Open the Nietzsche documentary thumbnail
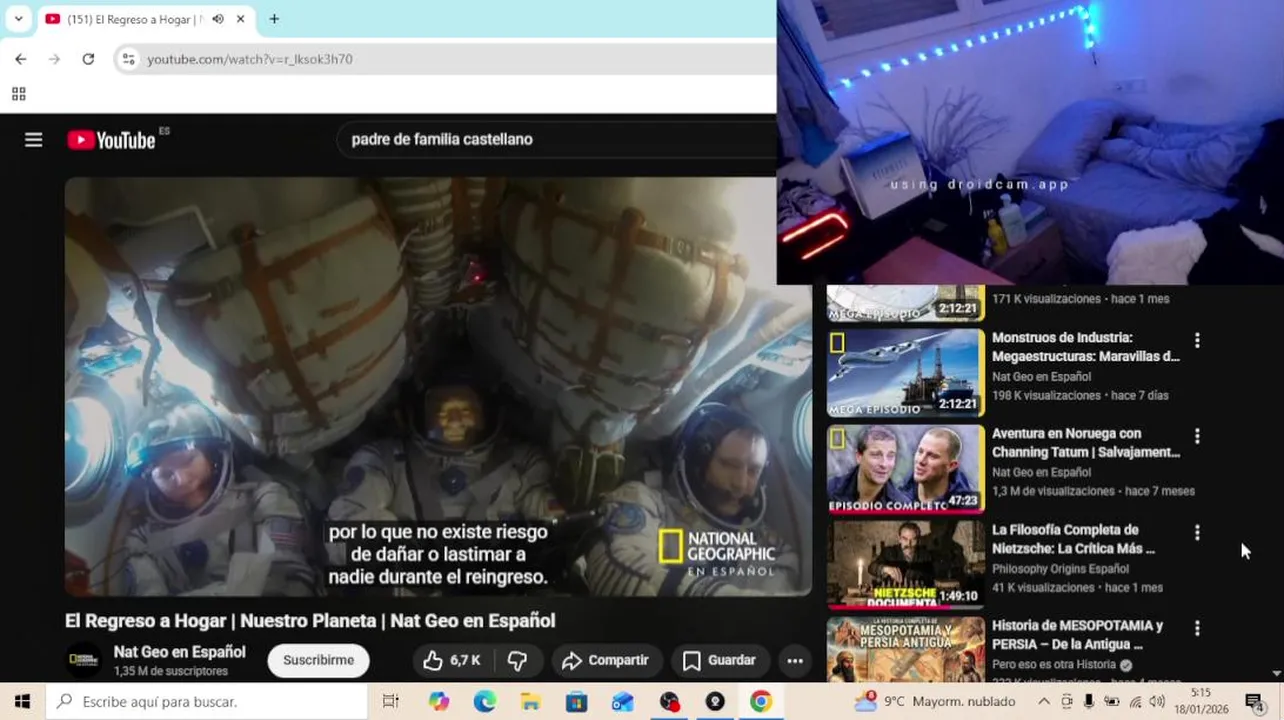 pyautogui.click(x=906, y=564)
